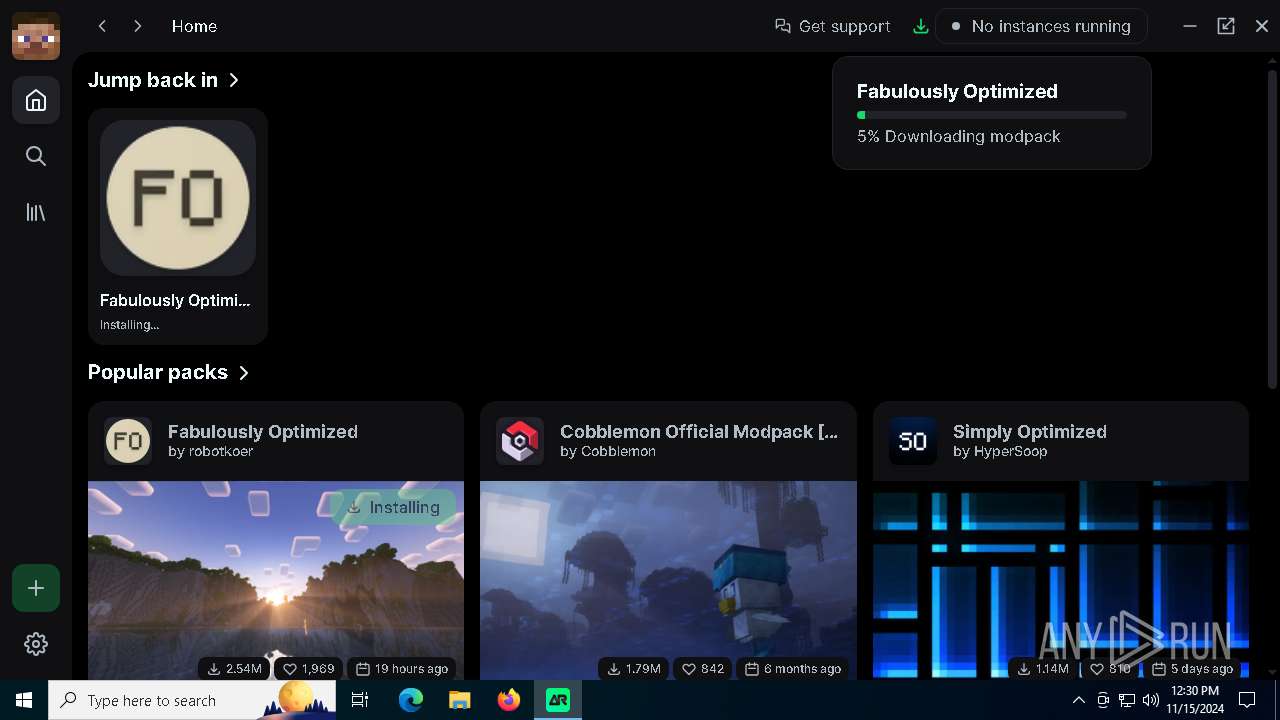Open Simply Optimized pack title
Viewport: 1280px width, 720px height.
[1030, 431]
